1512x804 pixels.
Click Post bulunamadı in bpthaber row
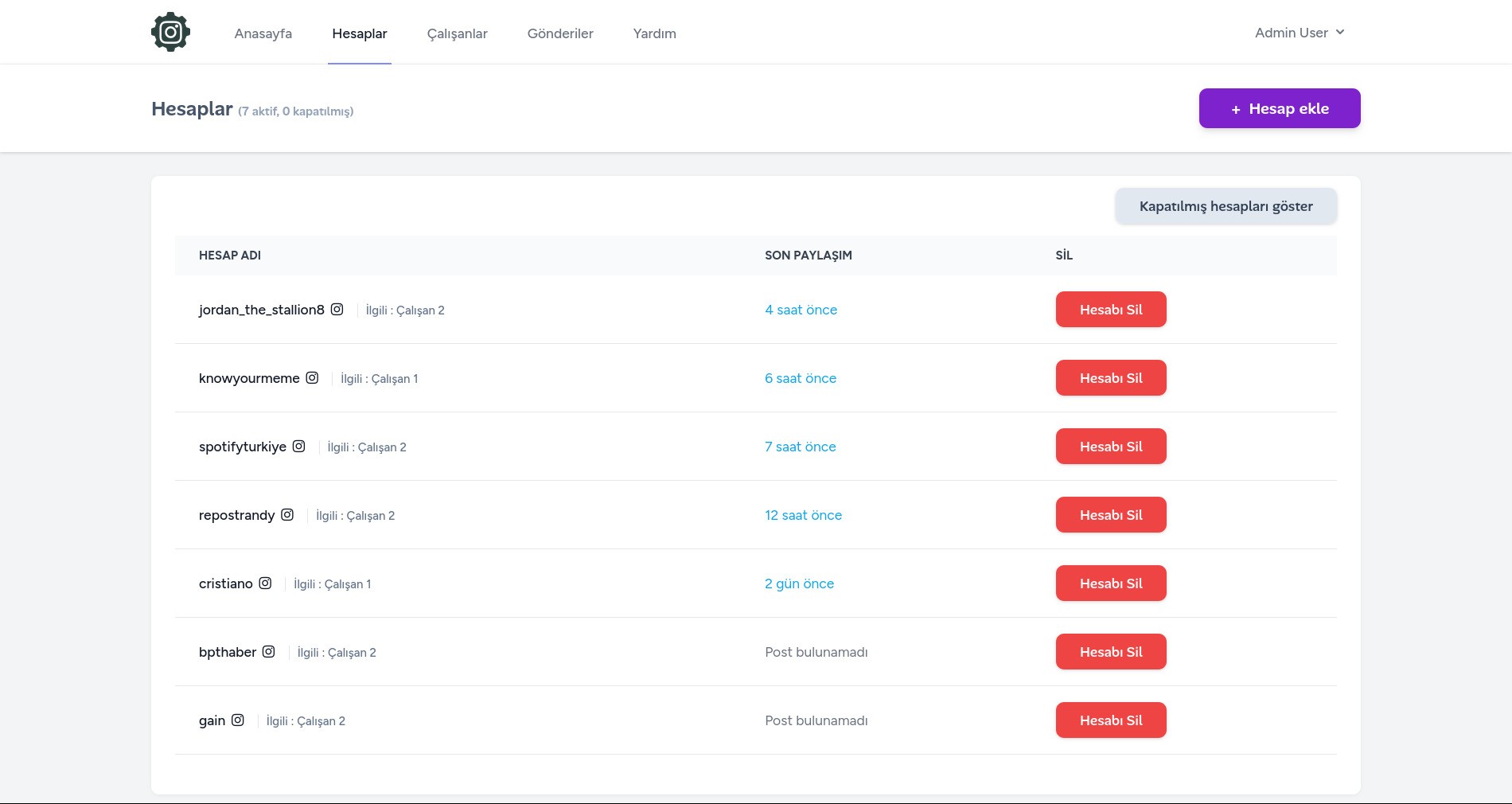tap(816, 652)
